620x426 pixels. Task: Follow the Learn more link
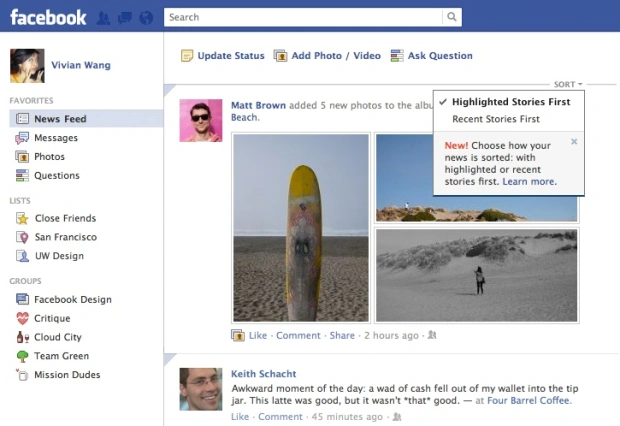tap(529, 182)
